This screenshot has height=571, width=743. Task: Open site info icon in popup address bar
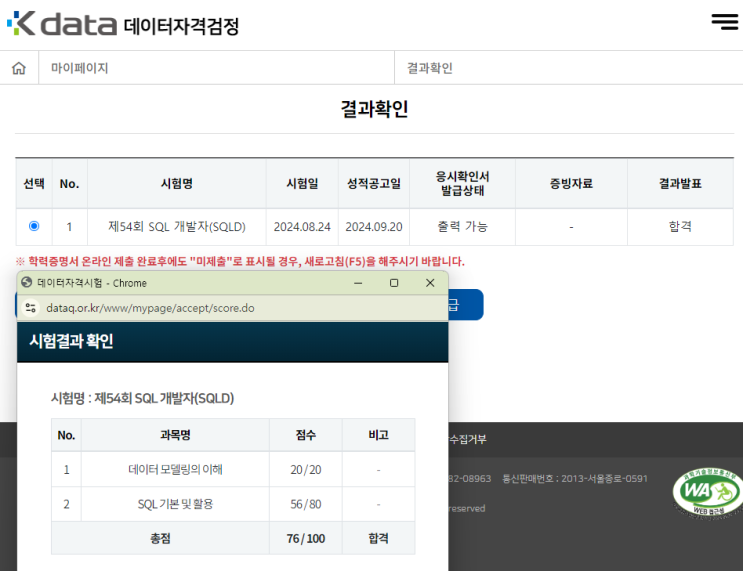[x=31, y=308]
